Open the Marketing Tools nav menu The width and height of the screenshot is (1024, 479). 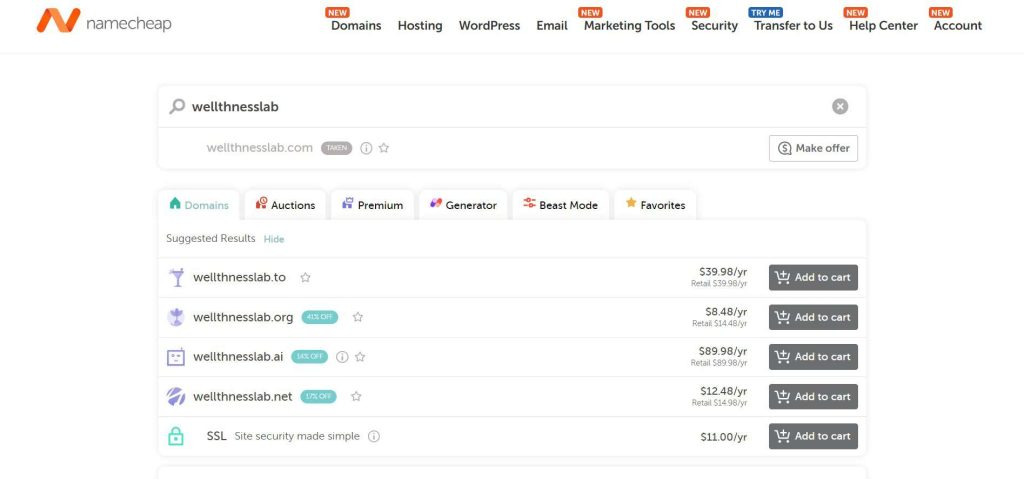(x=630, y=25)
